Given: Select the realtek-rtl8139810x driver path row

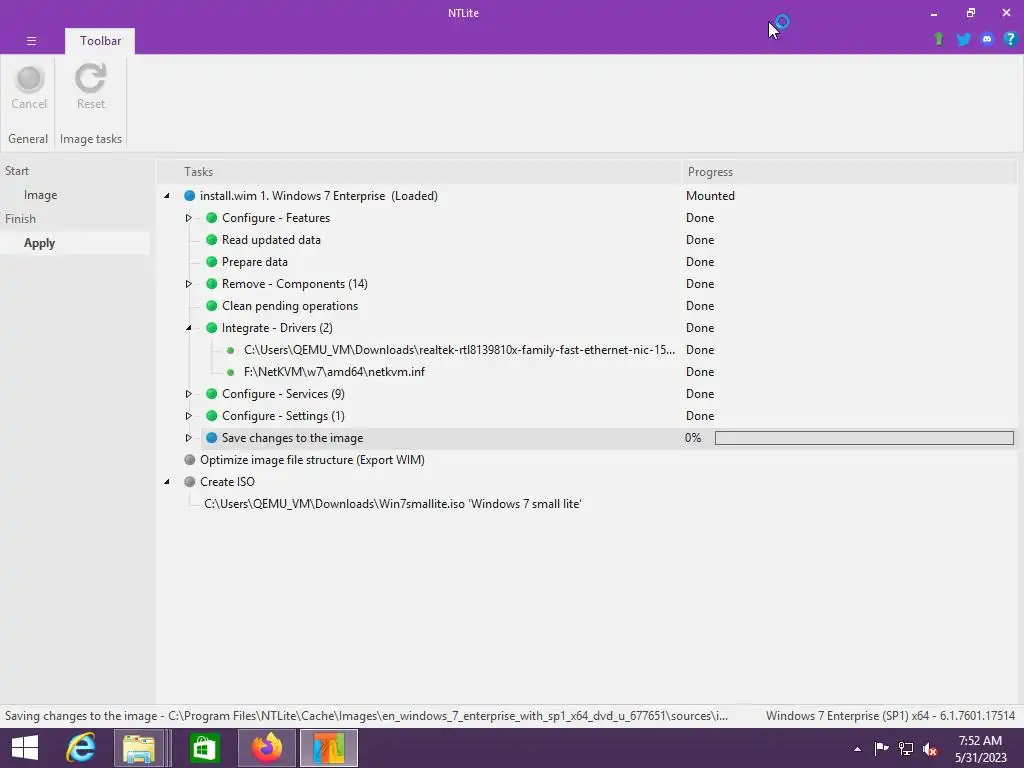Looking at the screenshot, I should 459,350.
